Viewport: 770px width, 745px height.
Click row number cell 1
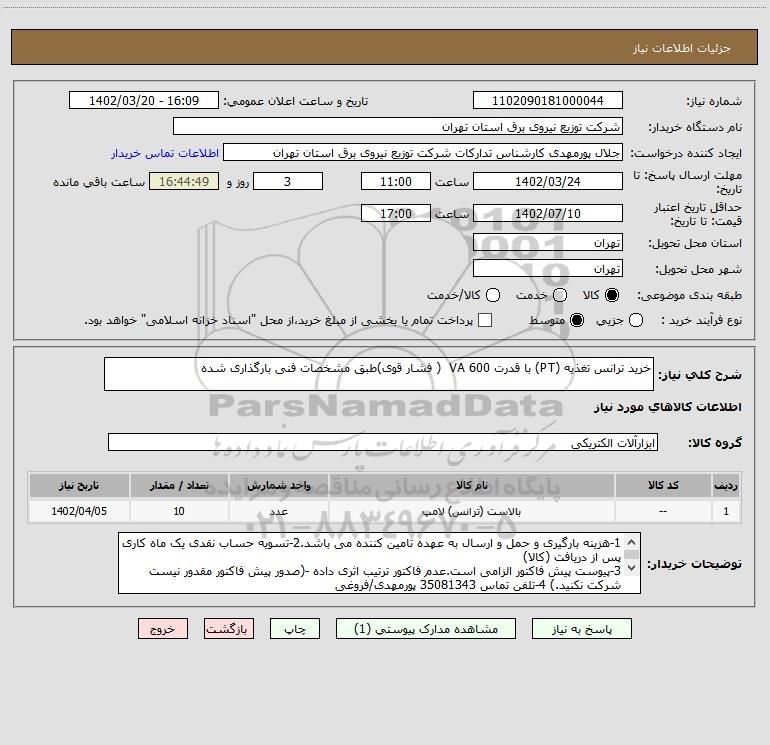[x=726, y=511]
